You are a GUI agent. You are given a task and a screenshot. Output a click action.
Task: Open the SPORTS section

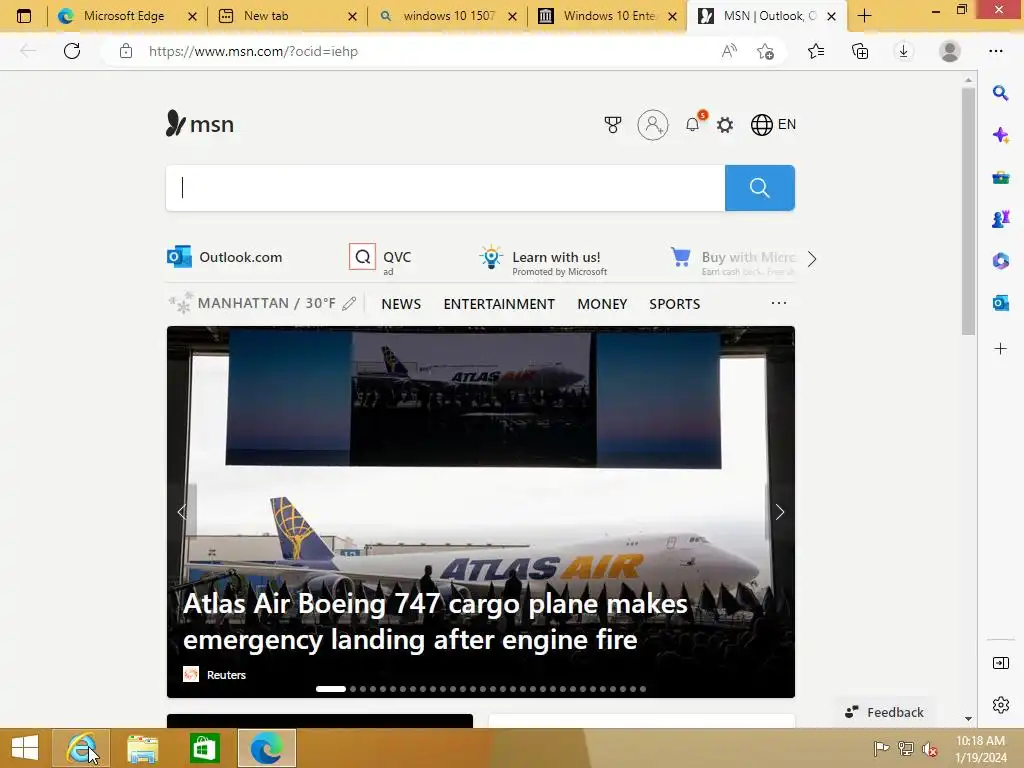coord(675,304)
